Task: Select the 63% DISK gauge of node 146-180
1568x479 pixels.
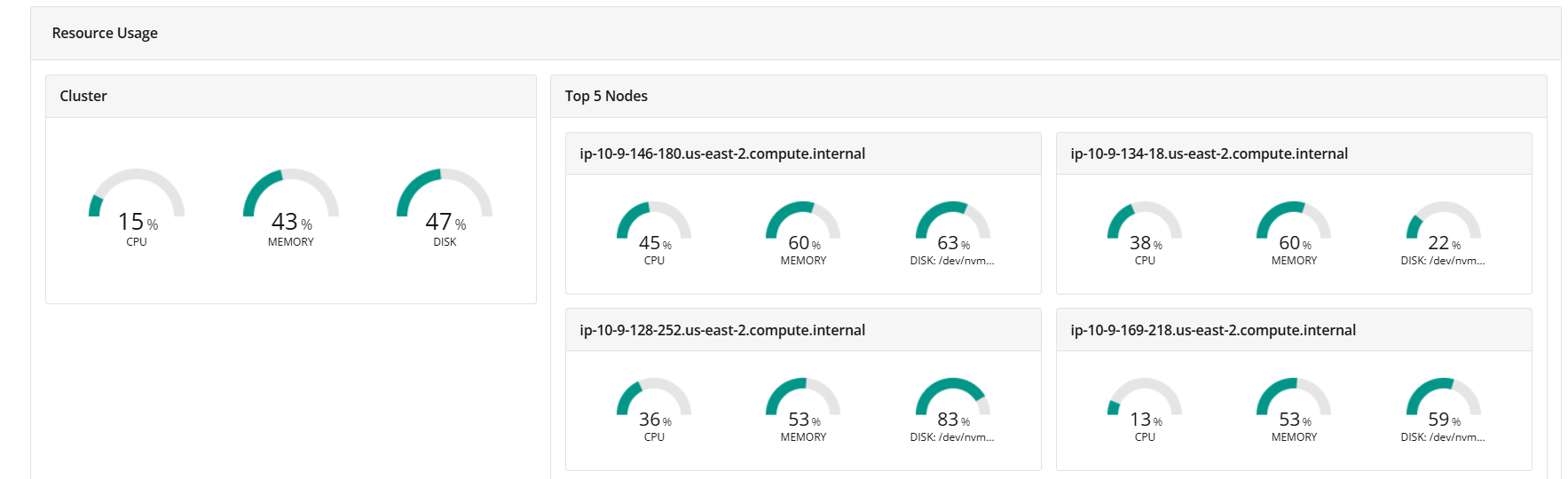Action: point(952,233)
